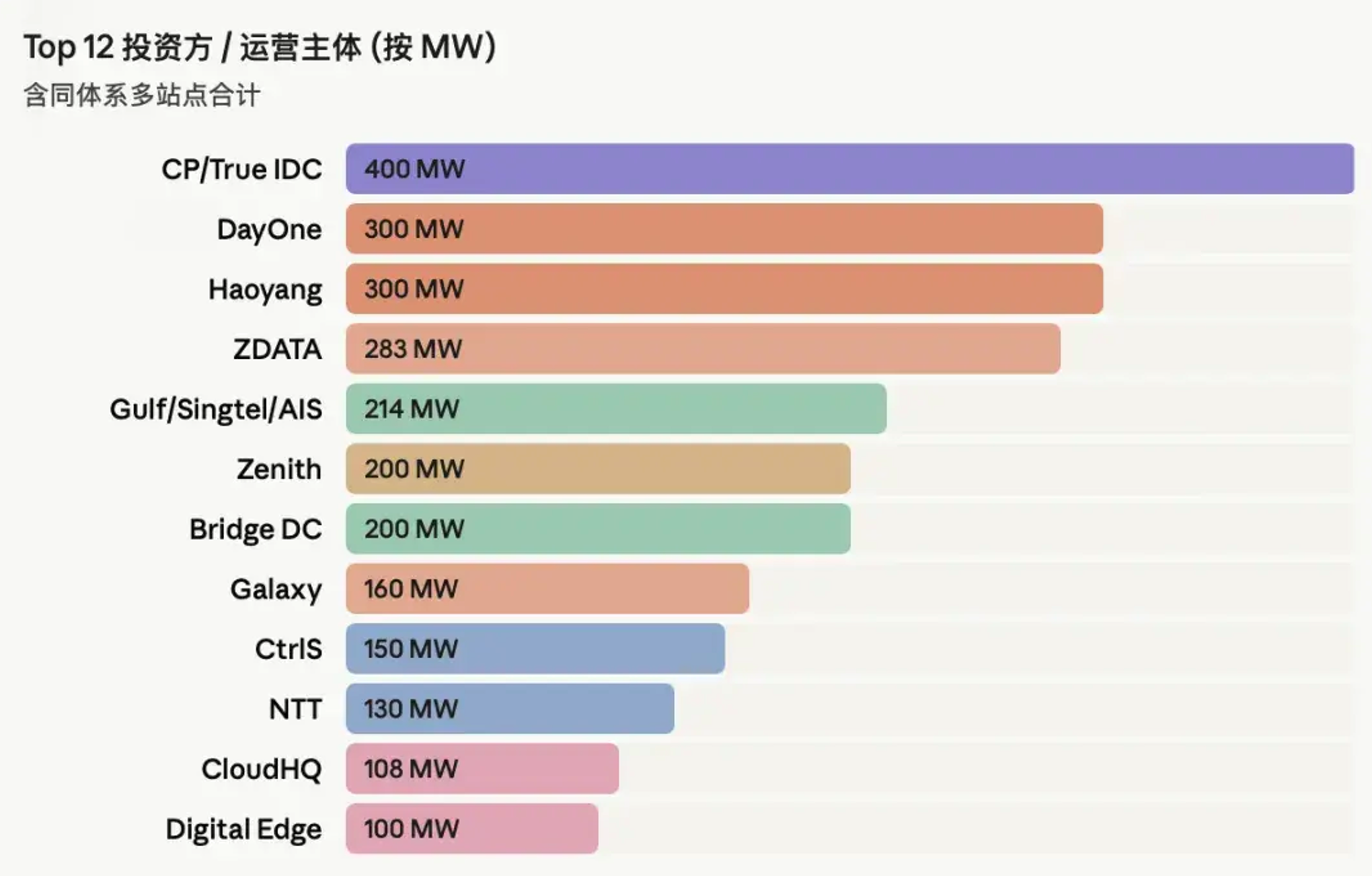Select the purple CP/True IDC bar
The width and height of the screenshot is (1372, 876).
[x=849, y=168]
